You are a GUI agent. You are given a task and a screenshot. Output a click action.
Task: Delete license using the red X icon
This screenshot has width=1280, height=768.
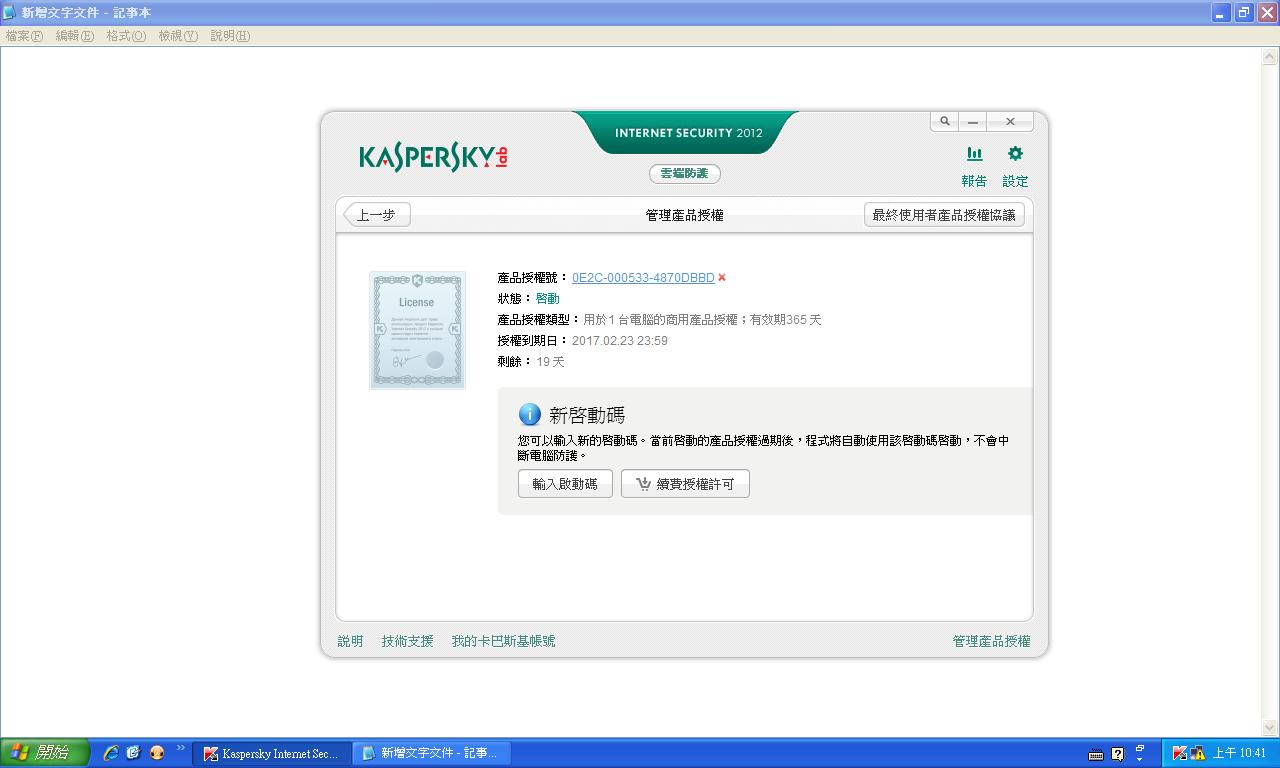[722, 277]
